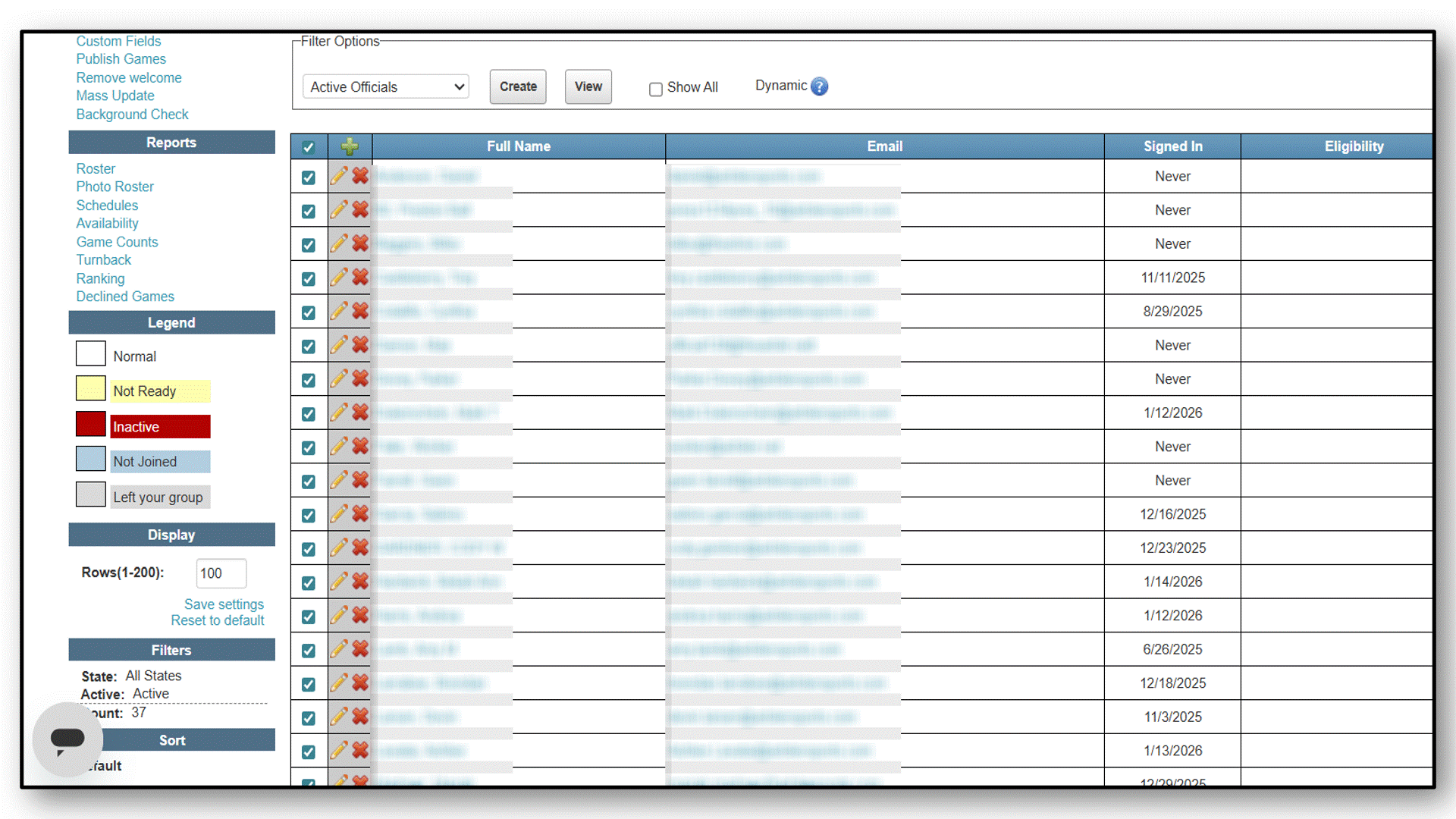1456x819 pixels.
Task: Click Reset to default link
Action: (218, 620)
